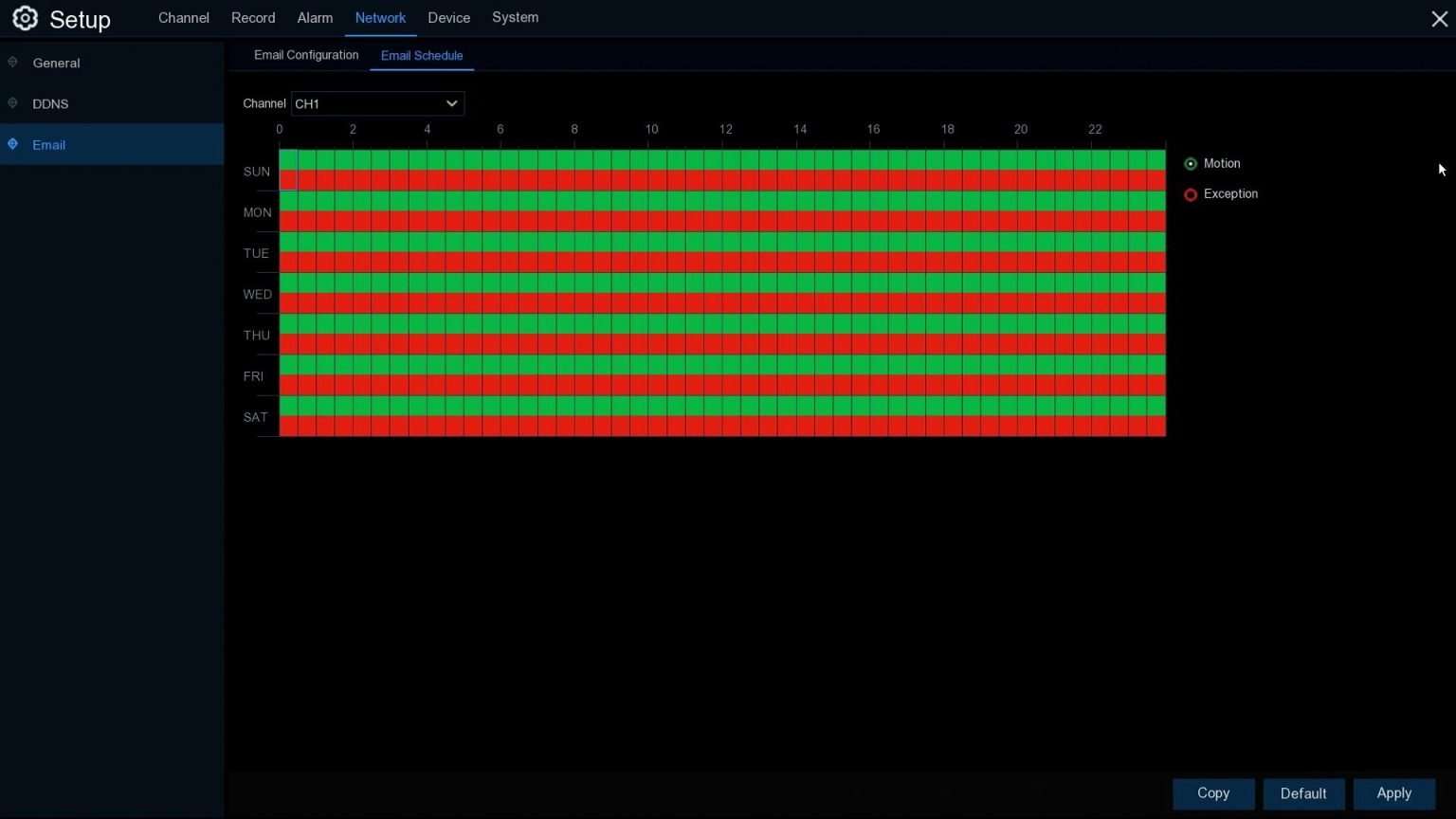
Task: Click the MON row label
Action: 257,212
